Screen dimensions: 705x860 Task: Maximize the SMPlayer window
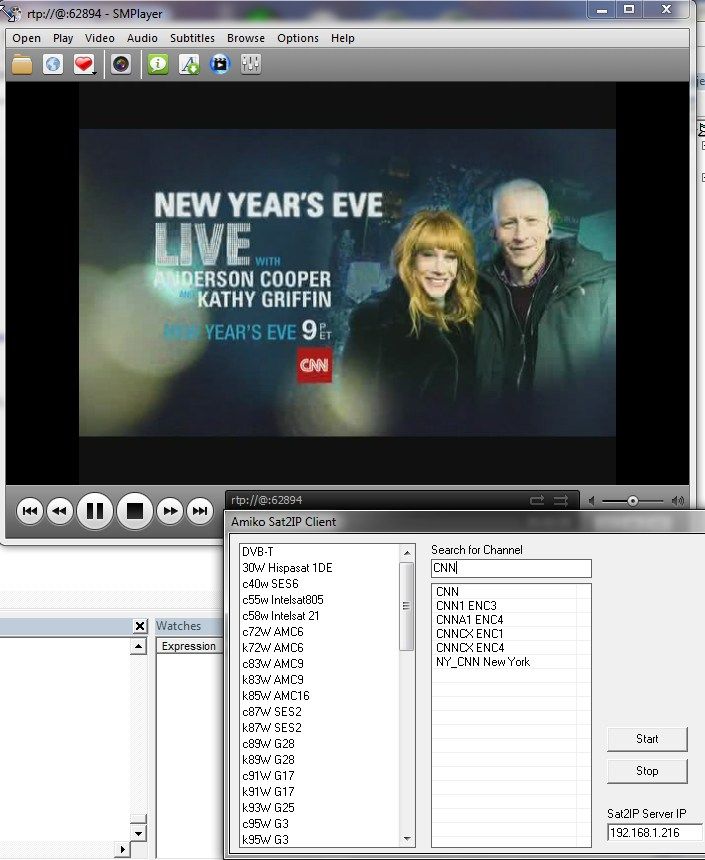629,9
